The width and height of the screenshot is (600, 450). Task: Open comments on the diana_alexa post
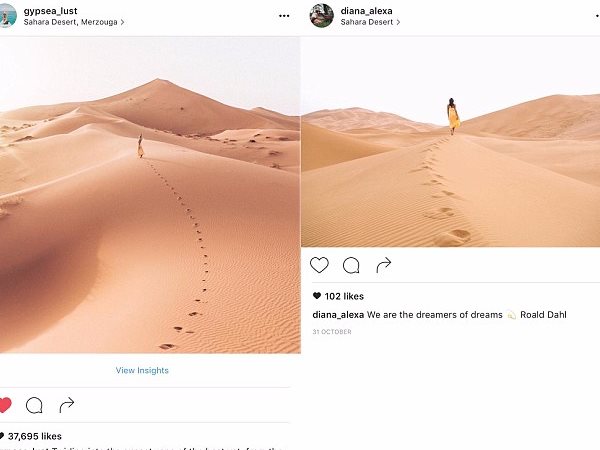pos(351,265)
